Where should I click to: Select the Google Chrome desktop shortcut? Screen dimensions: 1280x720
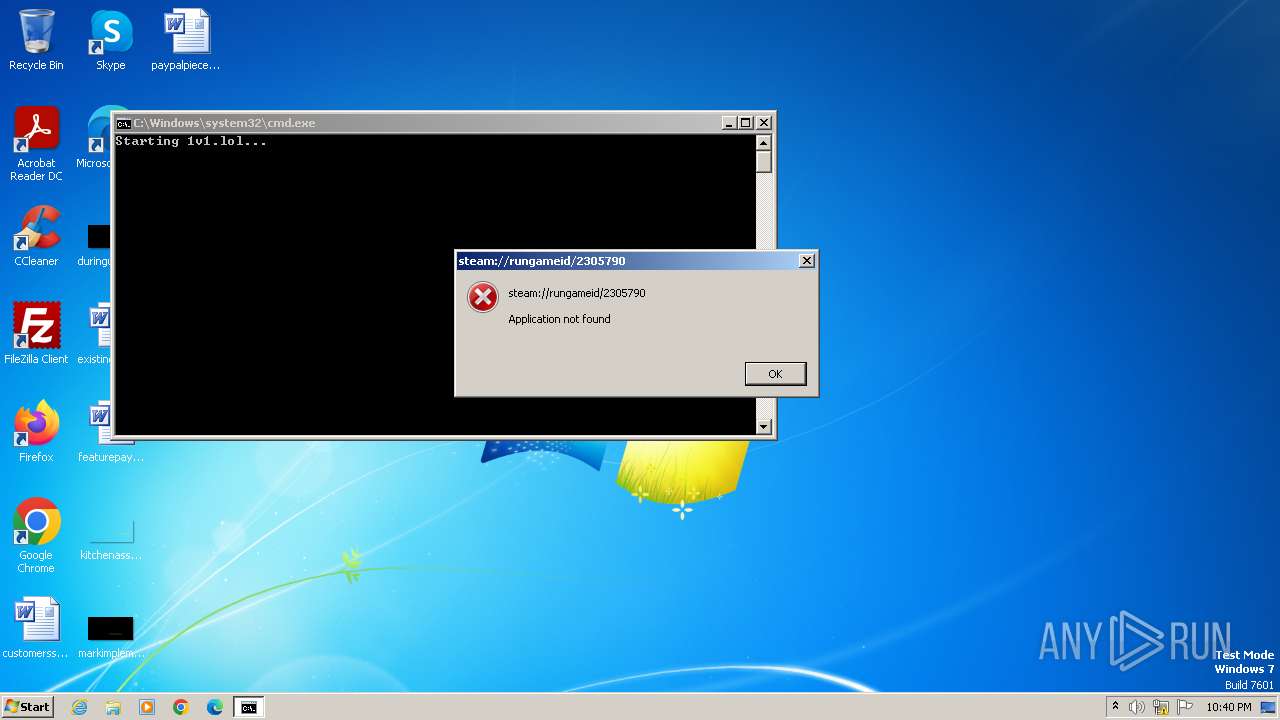tap(37, 535)
